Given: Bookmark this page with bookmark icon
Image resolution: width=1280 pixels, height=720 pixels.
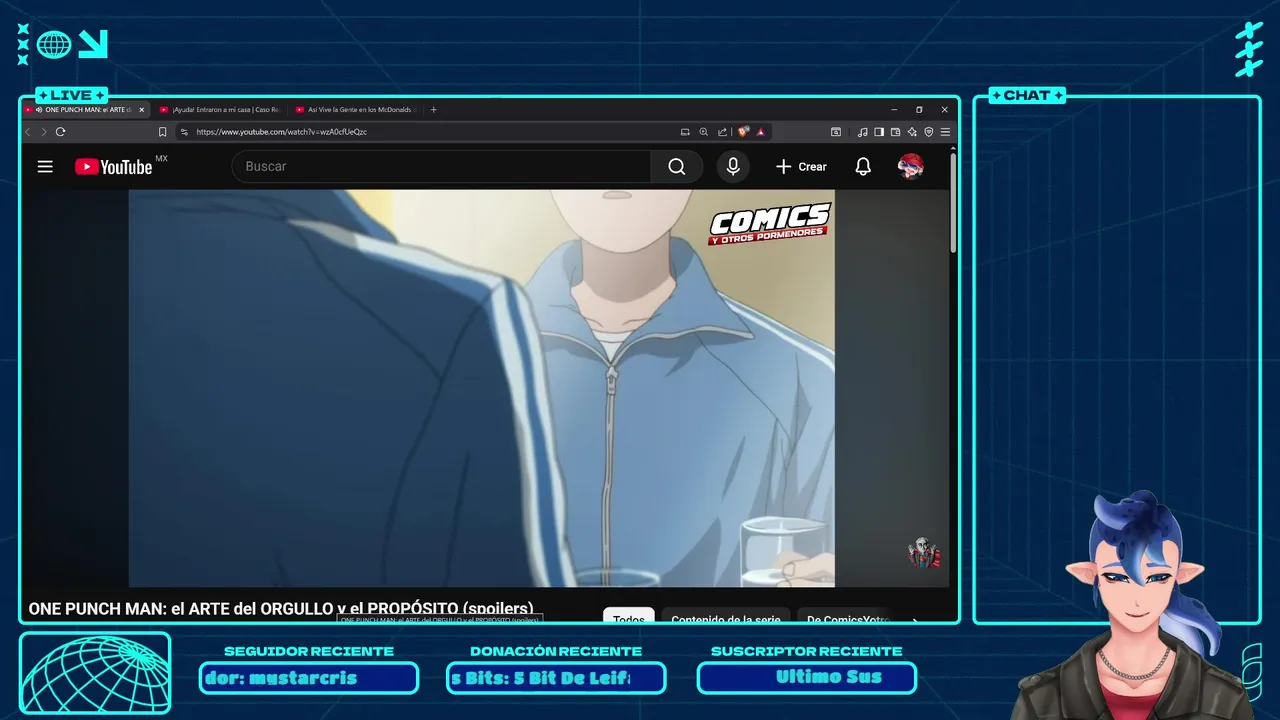Looking at the screenshot, I should 162,132.
